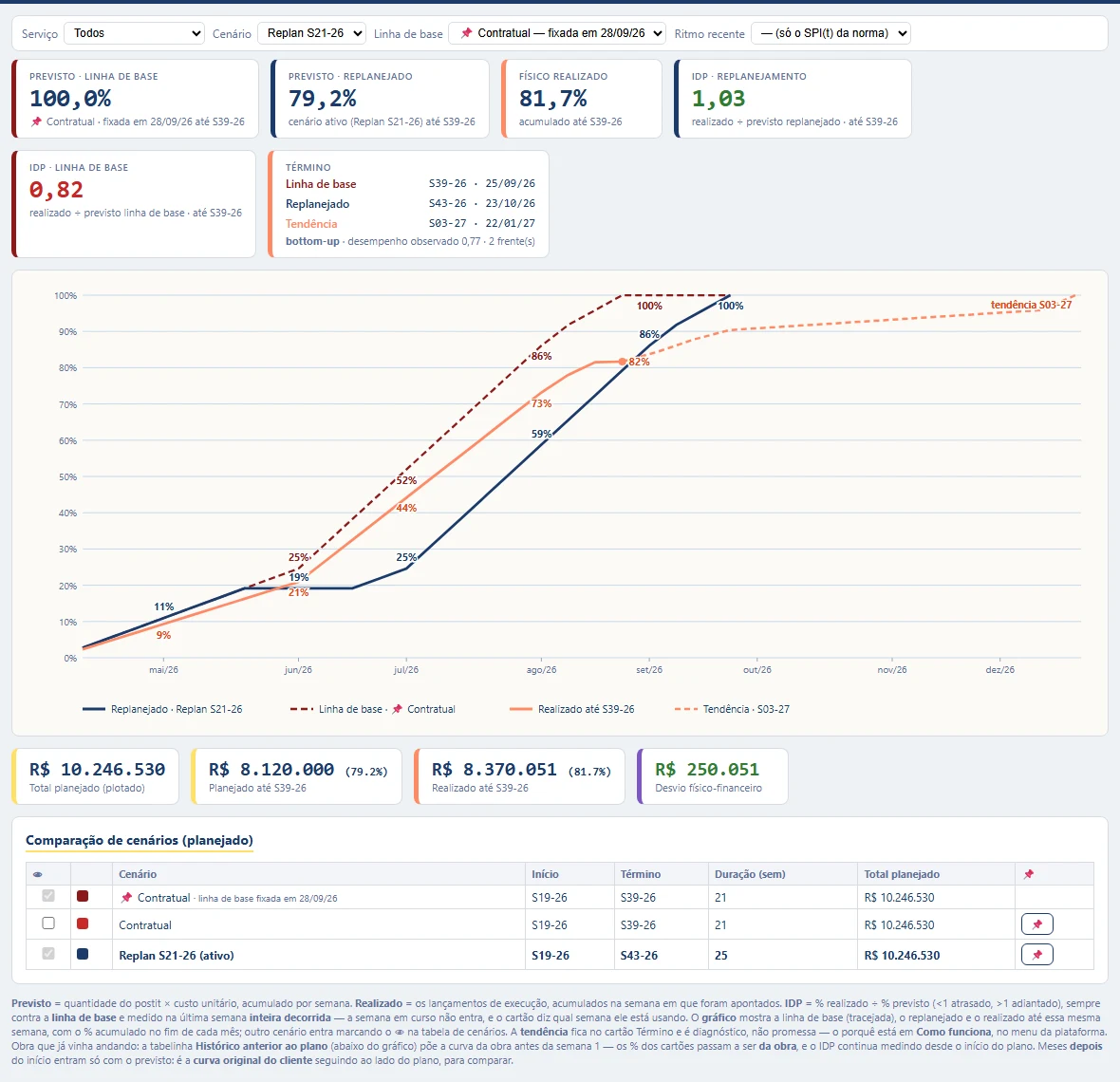Click the ago/26 axis label on the chart
The height and width of the screenshot is (1082, 1120).
tap(541, 670)
